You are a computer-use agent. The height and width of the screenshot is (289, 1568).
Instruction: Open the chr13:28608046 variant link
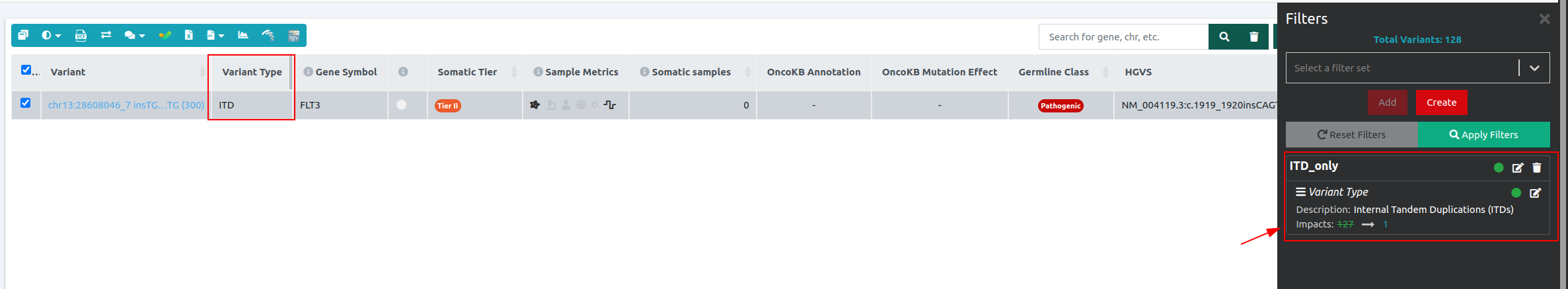pyautogui.click(x=126, y=105)
